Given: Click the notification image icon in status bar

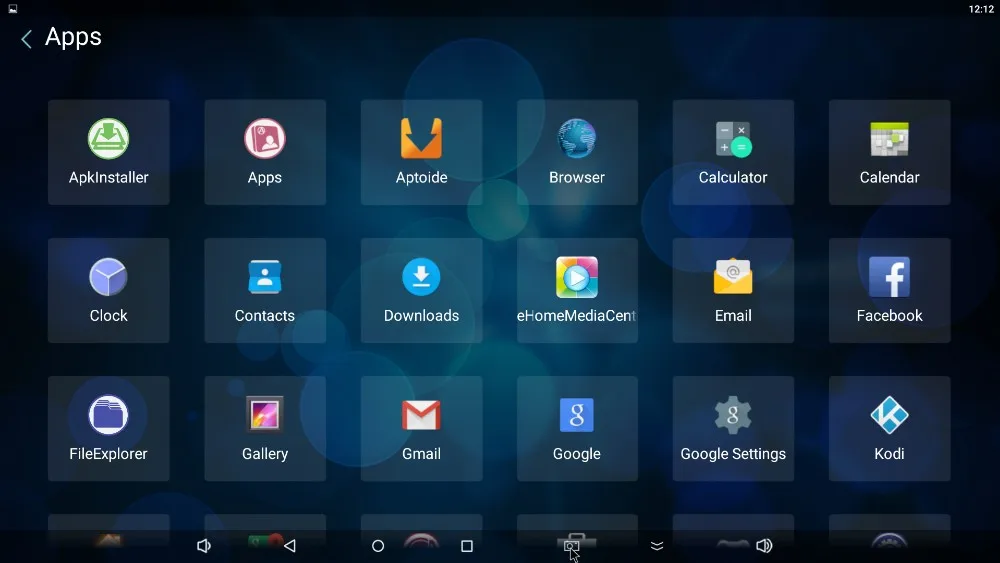Looking at the screenshot, I should (x=13, y=9).
